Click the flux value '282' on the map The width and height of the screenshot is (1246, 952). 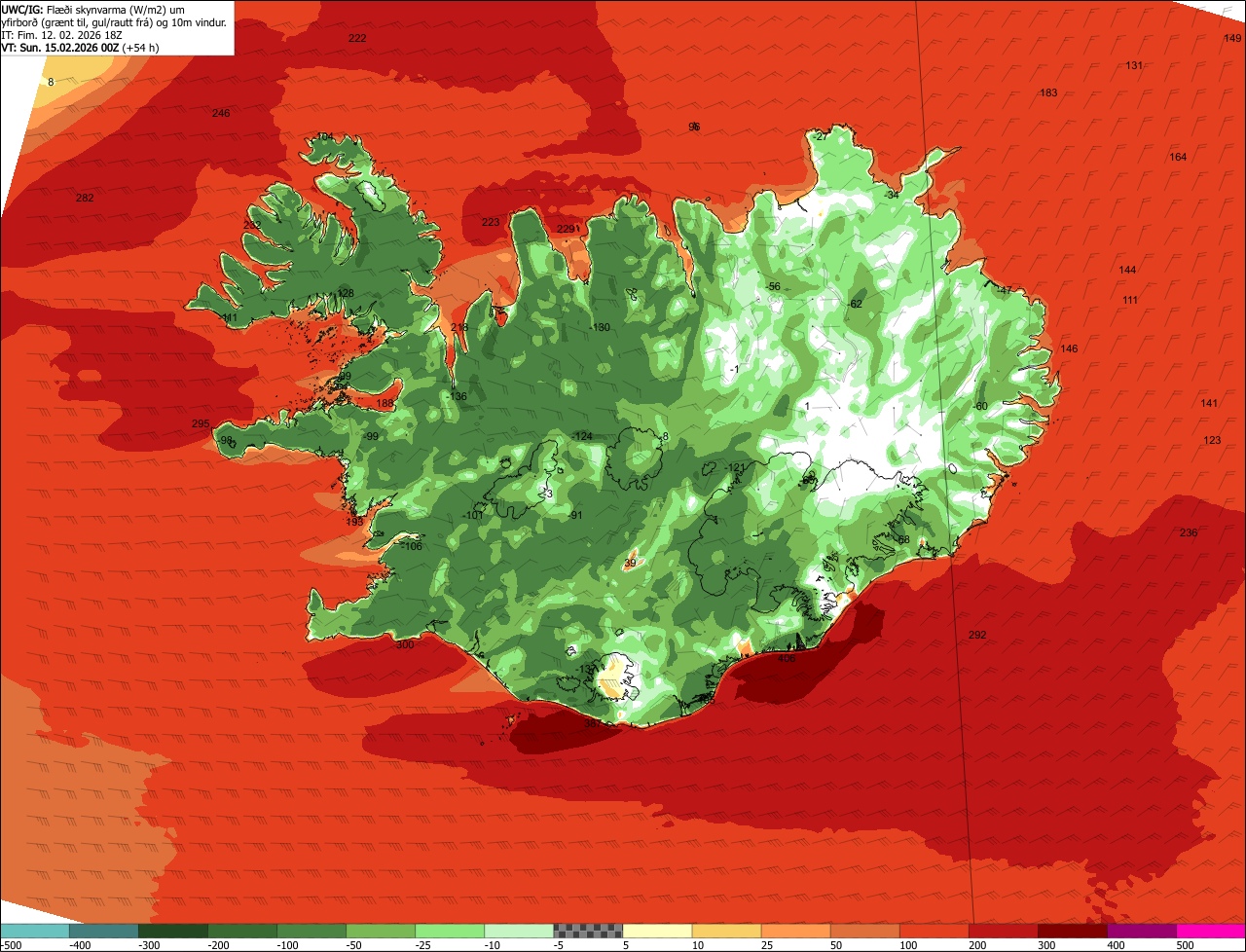pyautogui.click(x=85, y=199)
